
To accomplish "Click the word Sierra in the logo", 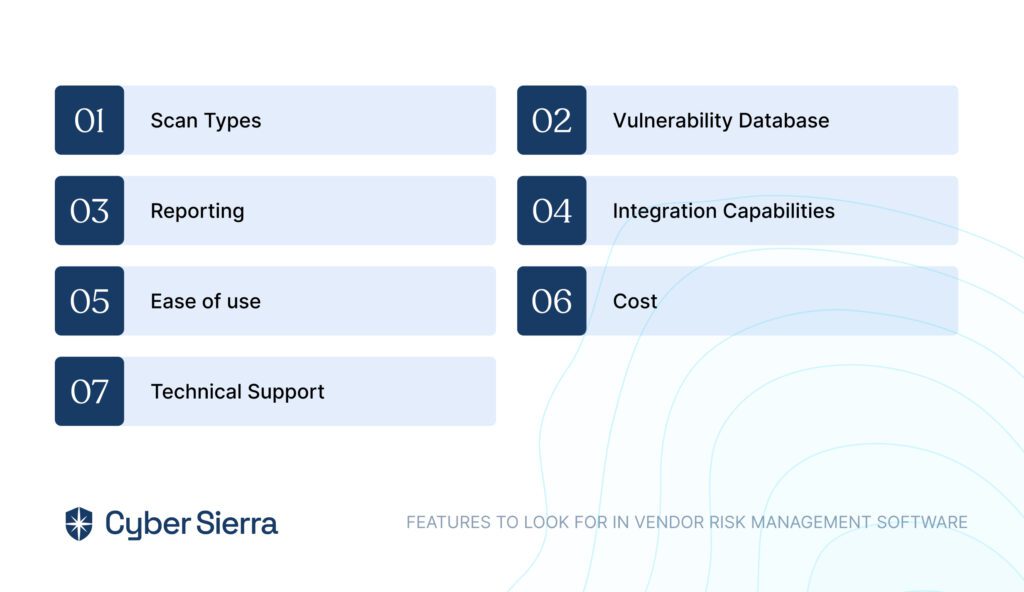I will click(x=237, y=523).
